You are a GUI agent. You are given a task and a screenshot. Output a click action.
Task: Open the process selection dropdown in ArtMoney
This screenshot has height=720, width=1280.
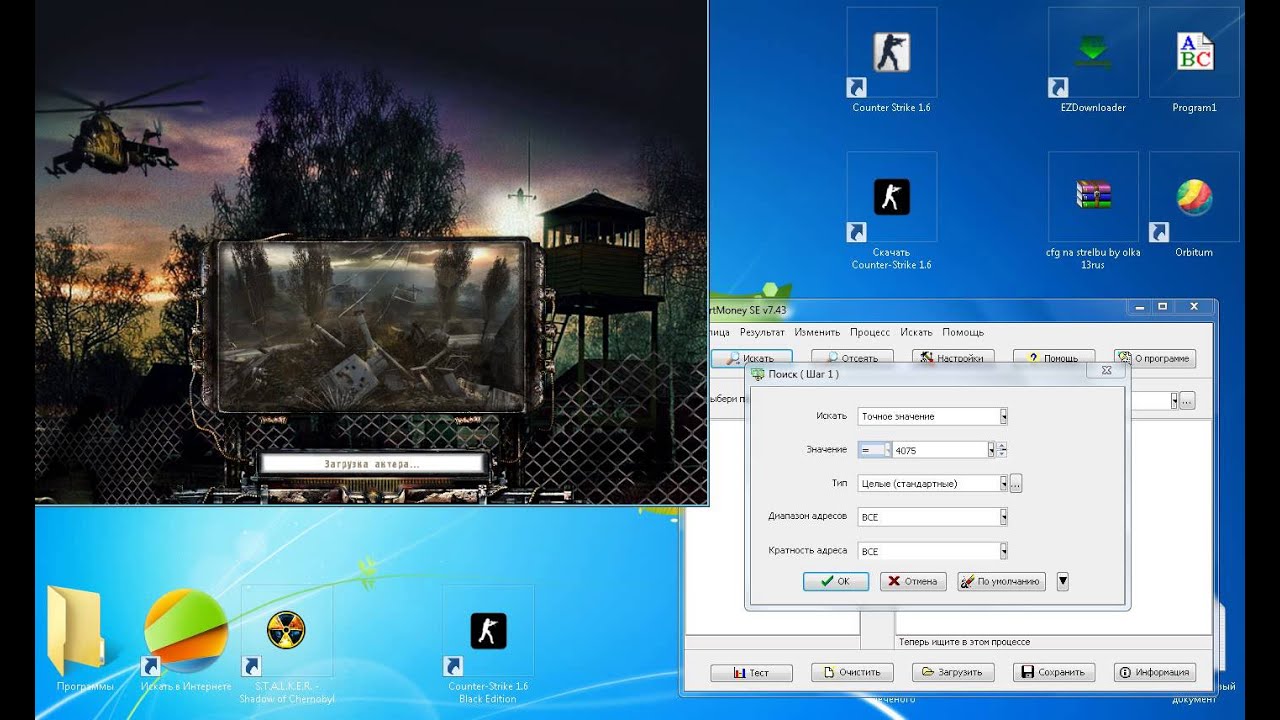point(1174,400)
